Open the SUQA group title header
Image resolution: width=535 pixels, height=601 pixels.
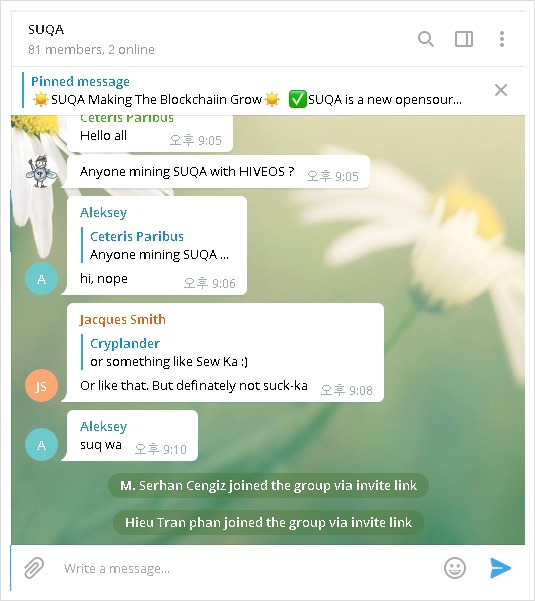[46, 30]
